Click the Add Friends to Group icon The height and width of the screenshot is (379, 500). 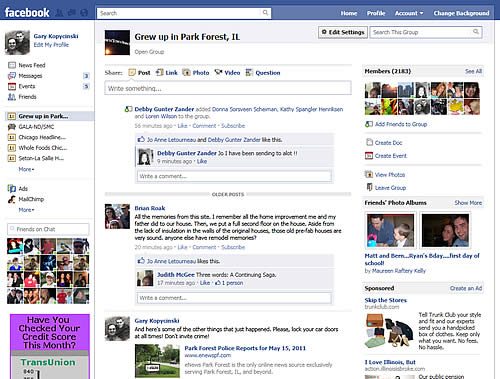coord(369,124)
